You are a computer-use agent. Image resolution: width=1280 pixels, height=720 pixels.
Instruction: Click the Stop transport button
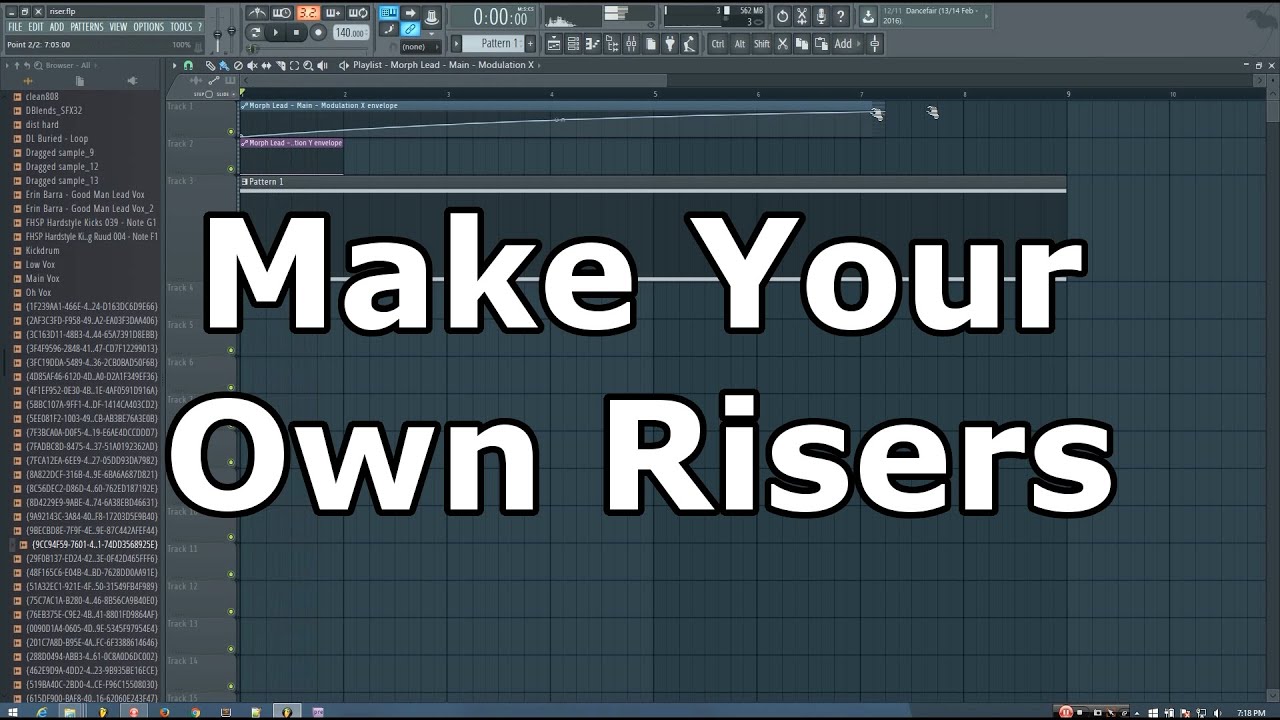coord(297,32)
